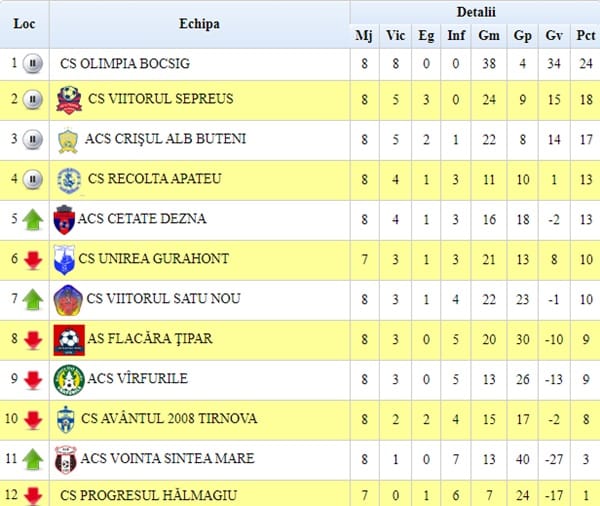Image resolution: width=600 pixels, height=506 pixels.
Task: Open the CS PROGRESUL HĂLMAGIU team link
Action: pyautogui.click(x=148, y=495)
